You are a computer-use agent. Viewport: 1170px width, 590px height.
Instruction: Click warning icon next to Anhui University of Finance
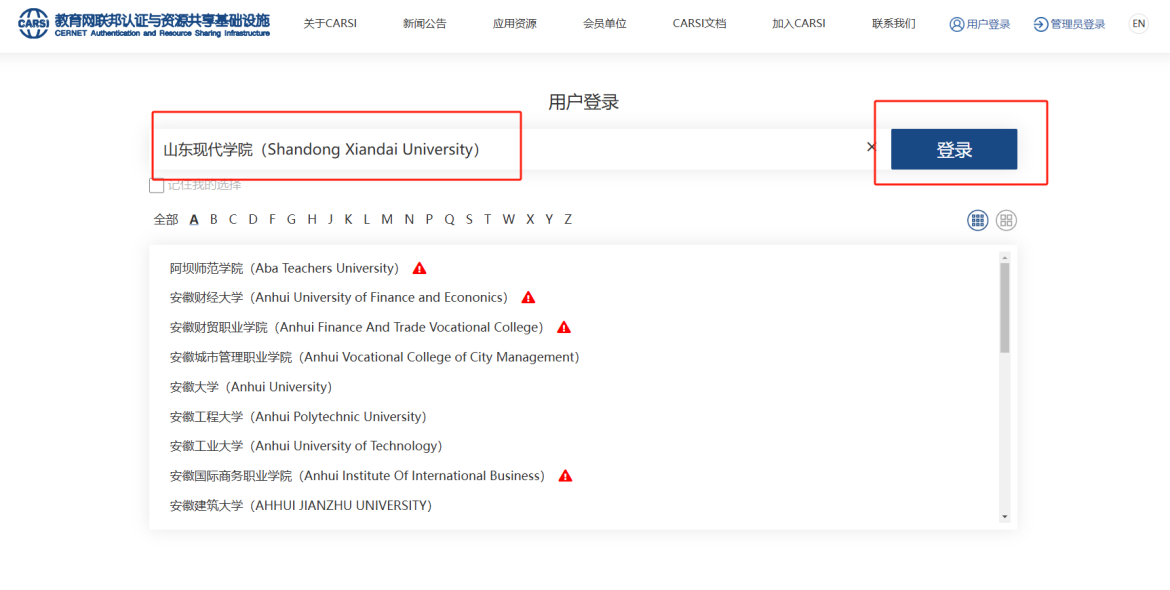[528, 298]
